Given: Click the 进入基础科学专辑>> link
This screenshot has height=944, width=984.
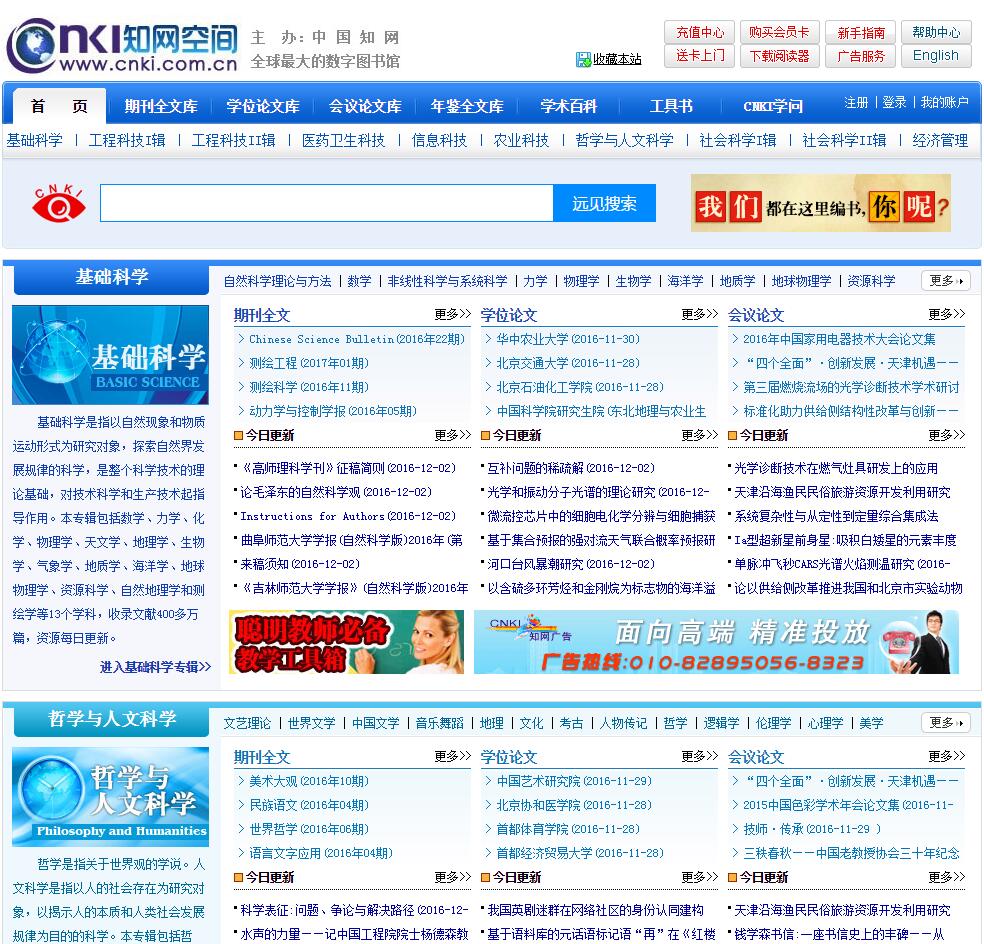Looking at the screenshot, I should pyautogui.click(x=156, y=667).
